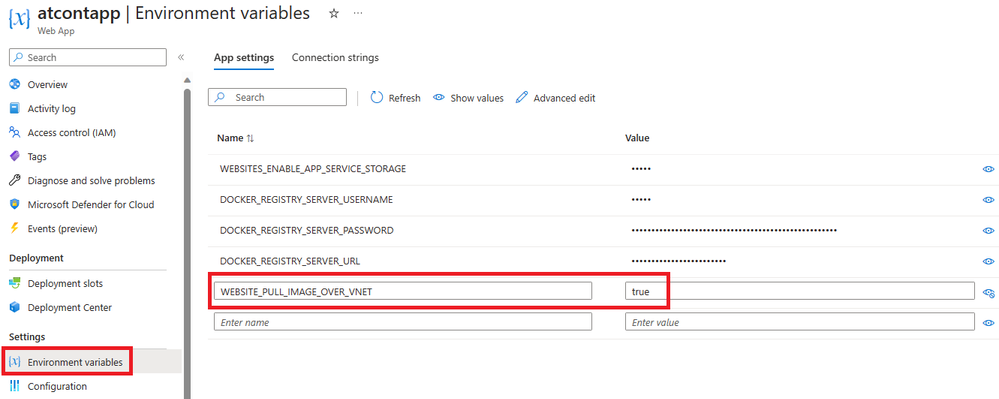Switch to the Connection strings tab
Image resolution: width=999 pixels, height=399 pixels.
pyautogui.click(x=335, y=57)
